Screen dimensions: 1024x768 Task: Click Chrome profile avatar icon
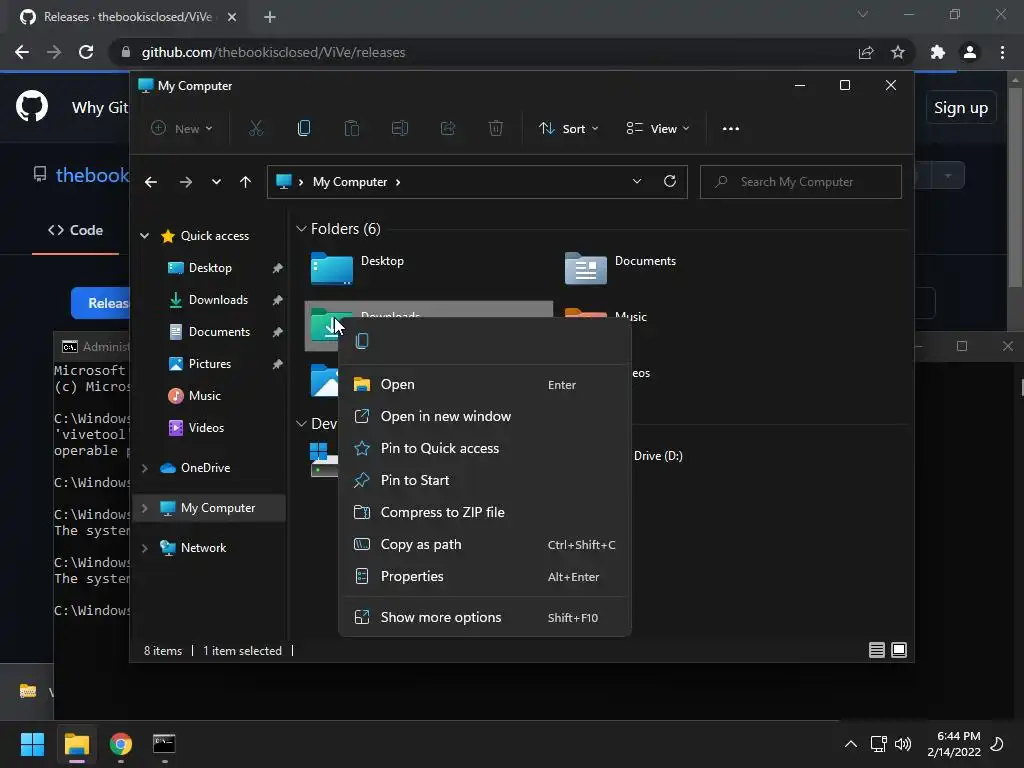(970, 52)
